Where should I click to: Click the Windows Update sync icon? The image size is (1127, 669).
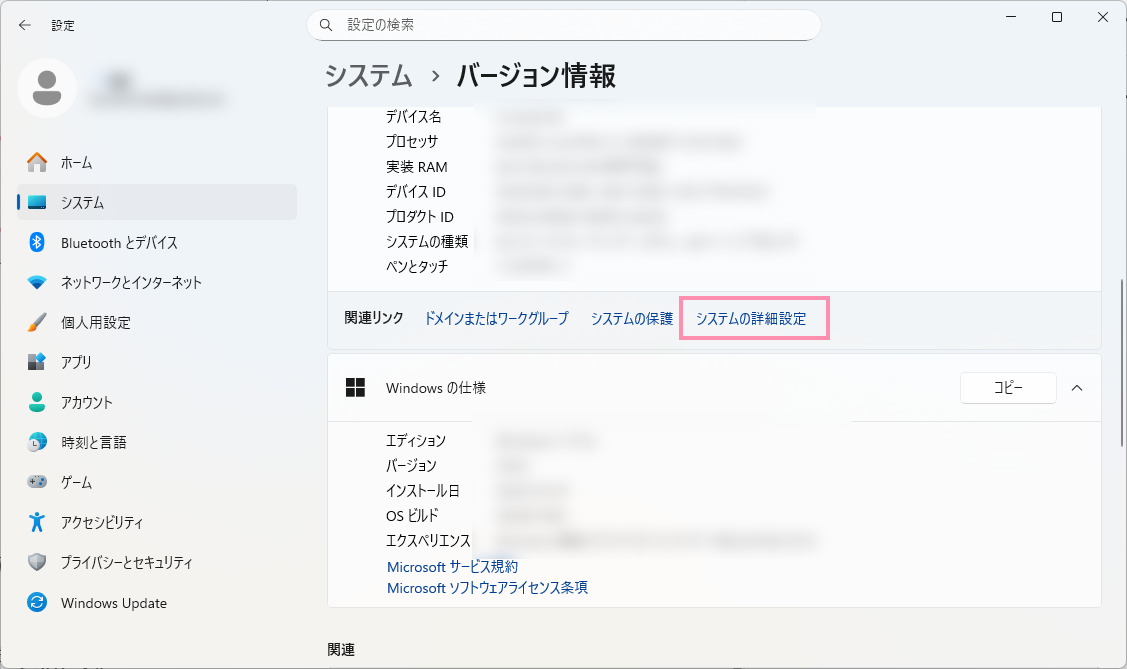(x=37, y=603)
